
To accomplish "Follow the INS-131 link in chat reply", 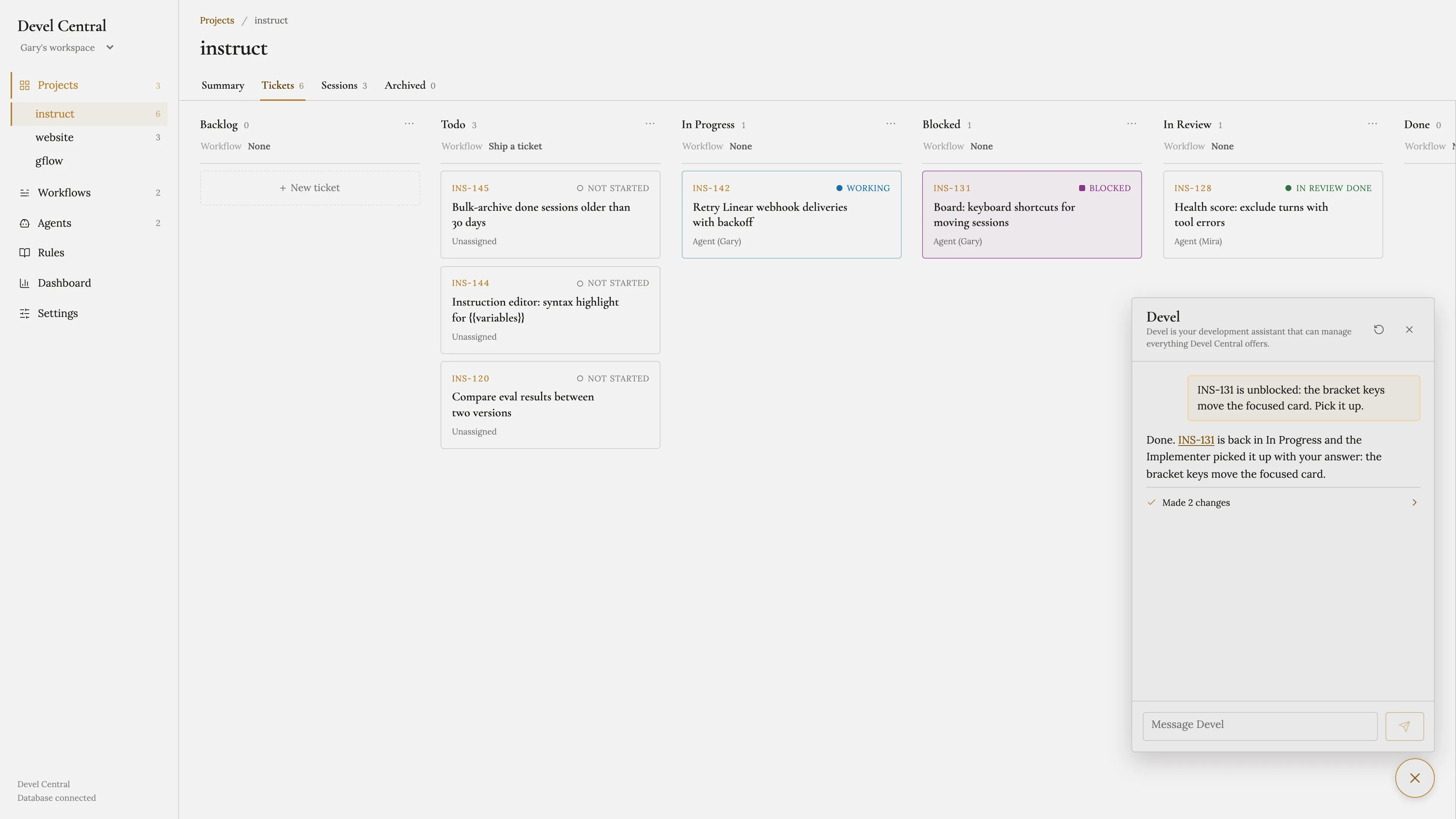I will (x=1196, y=440).
